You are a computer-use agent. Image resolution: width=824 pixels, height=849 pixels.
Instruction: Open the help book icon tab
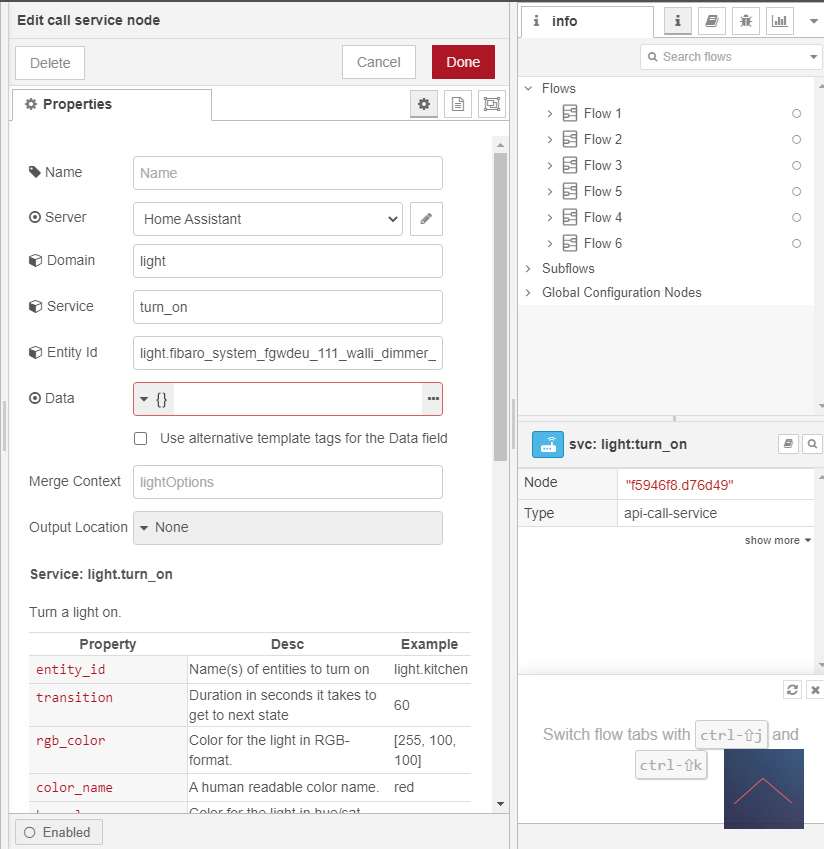[711, 20]
